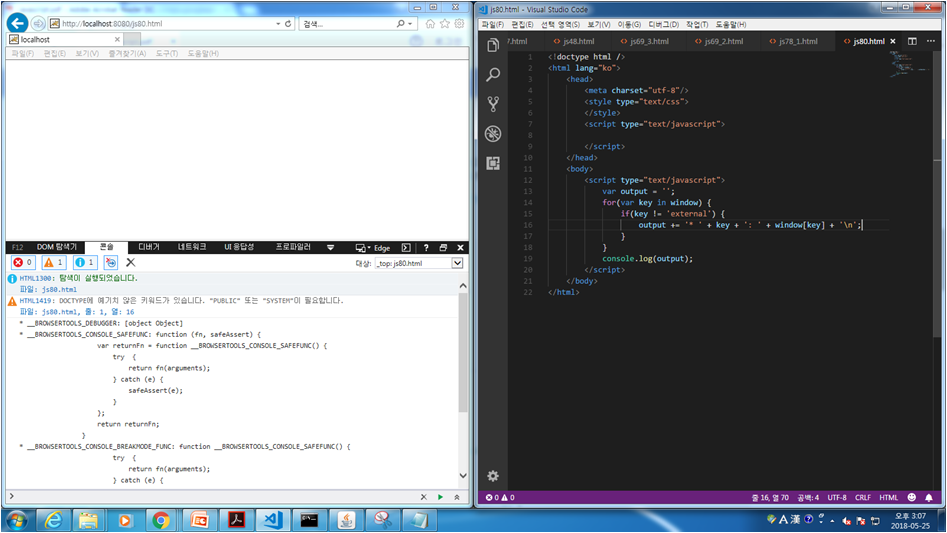Image resolution: width=947 pixels, height=533 pixels.
Task: Close the js80.html editor tab
Action: point(893,41)
